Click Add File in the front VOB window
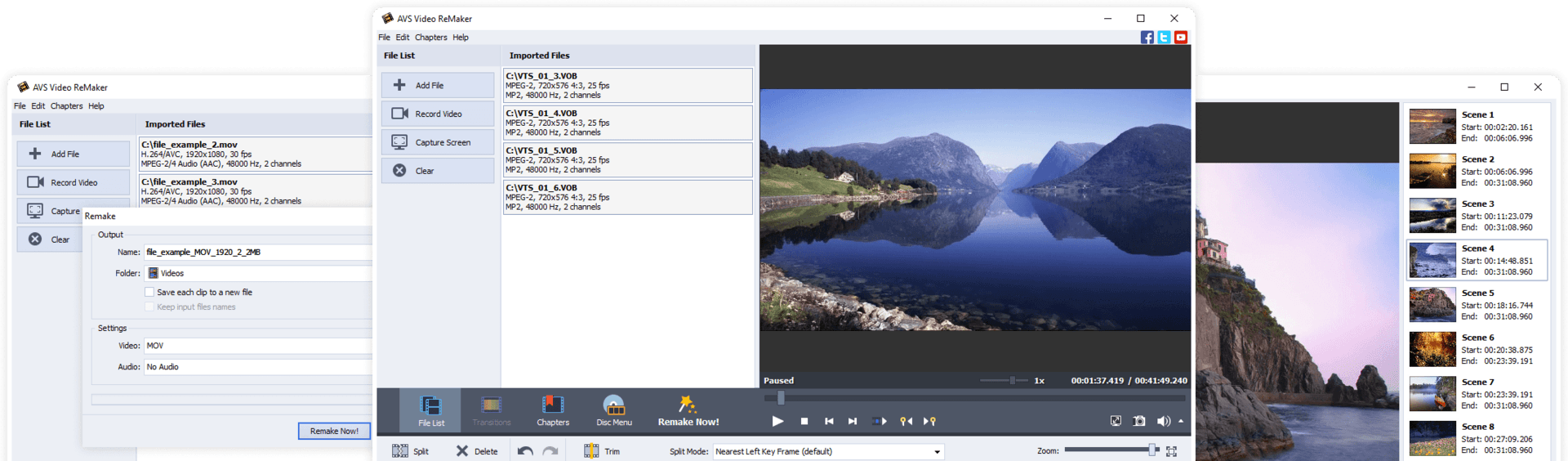This screenshot has height=461, width=1568. [x=438, y=85]
